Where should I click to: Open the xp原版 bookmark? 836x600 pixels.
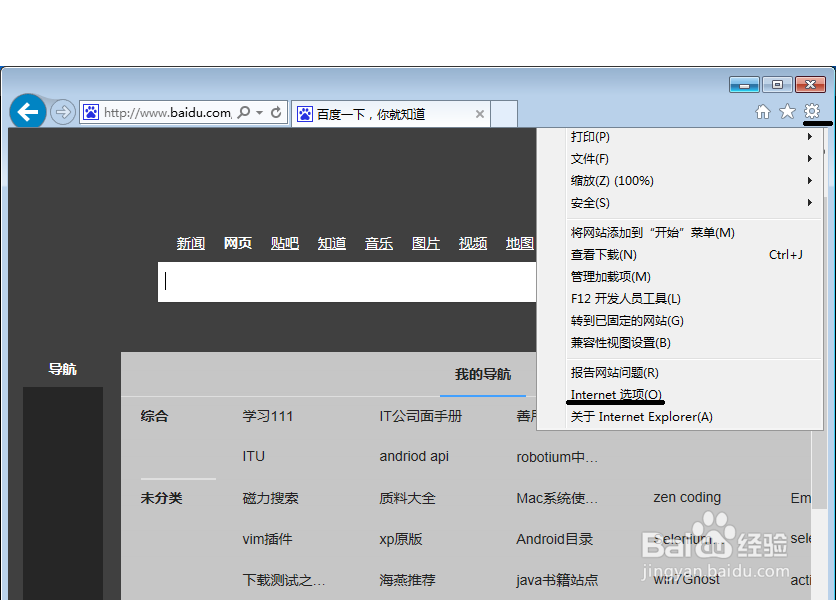point(400,539)
